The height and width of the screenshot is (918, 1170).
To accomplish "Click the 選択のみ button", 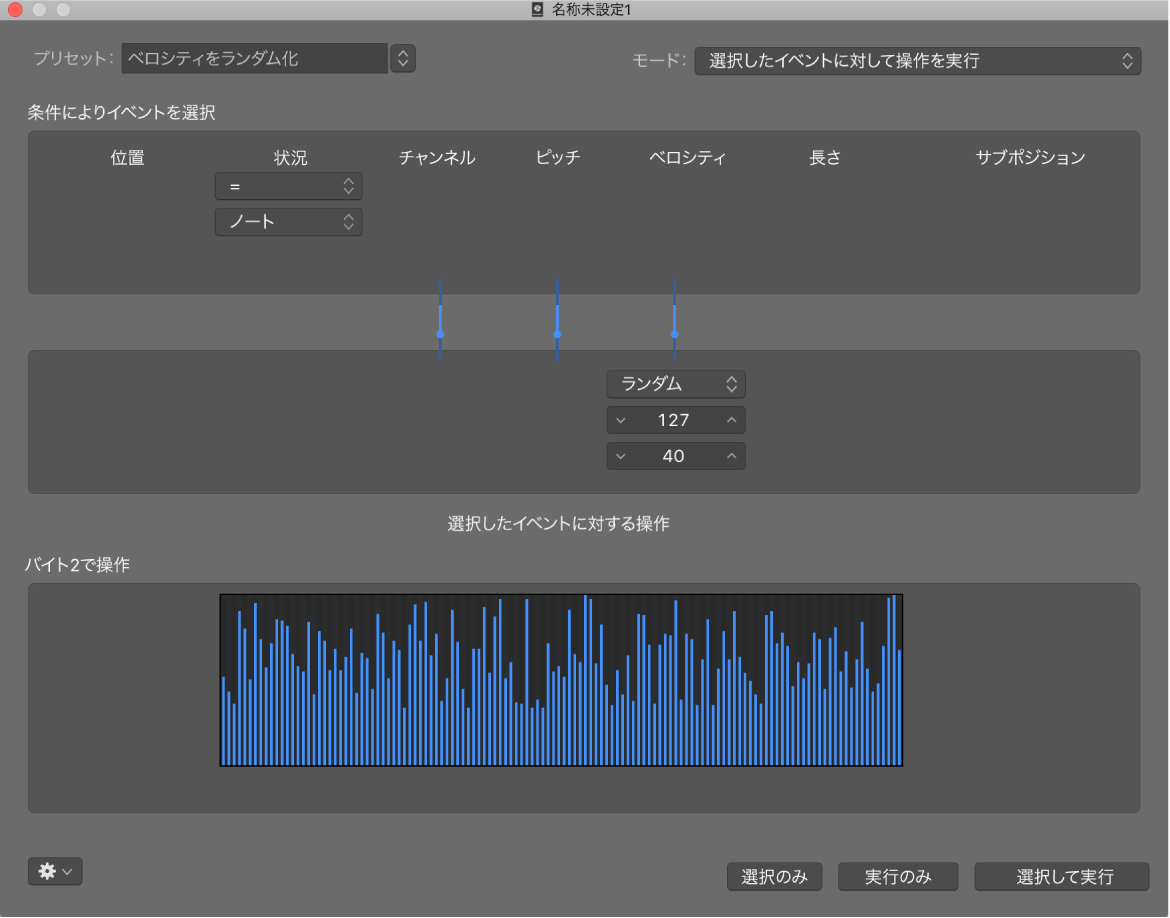I will click(x=775, y=877).
